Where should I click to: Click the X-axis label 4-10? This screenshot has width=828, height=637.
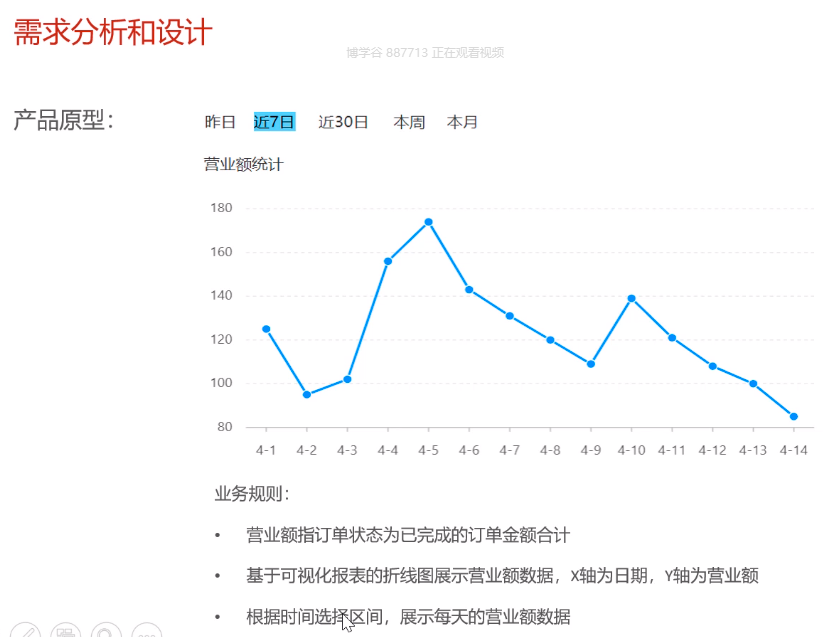[x=632, y=451]
